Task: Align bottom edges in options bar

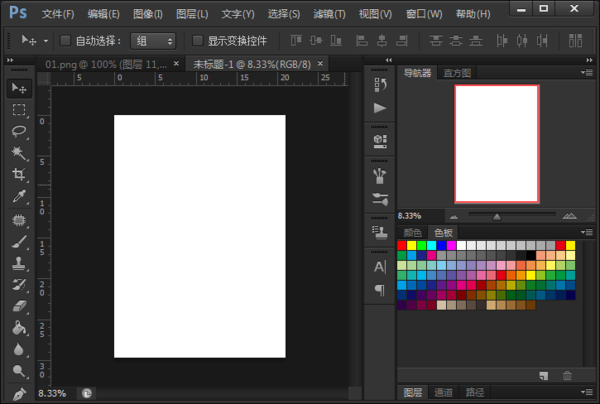Action: coord(336,41)
